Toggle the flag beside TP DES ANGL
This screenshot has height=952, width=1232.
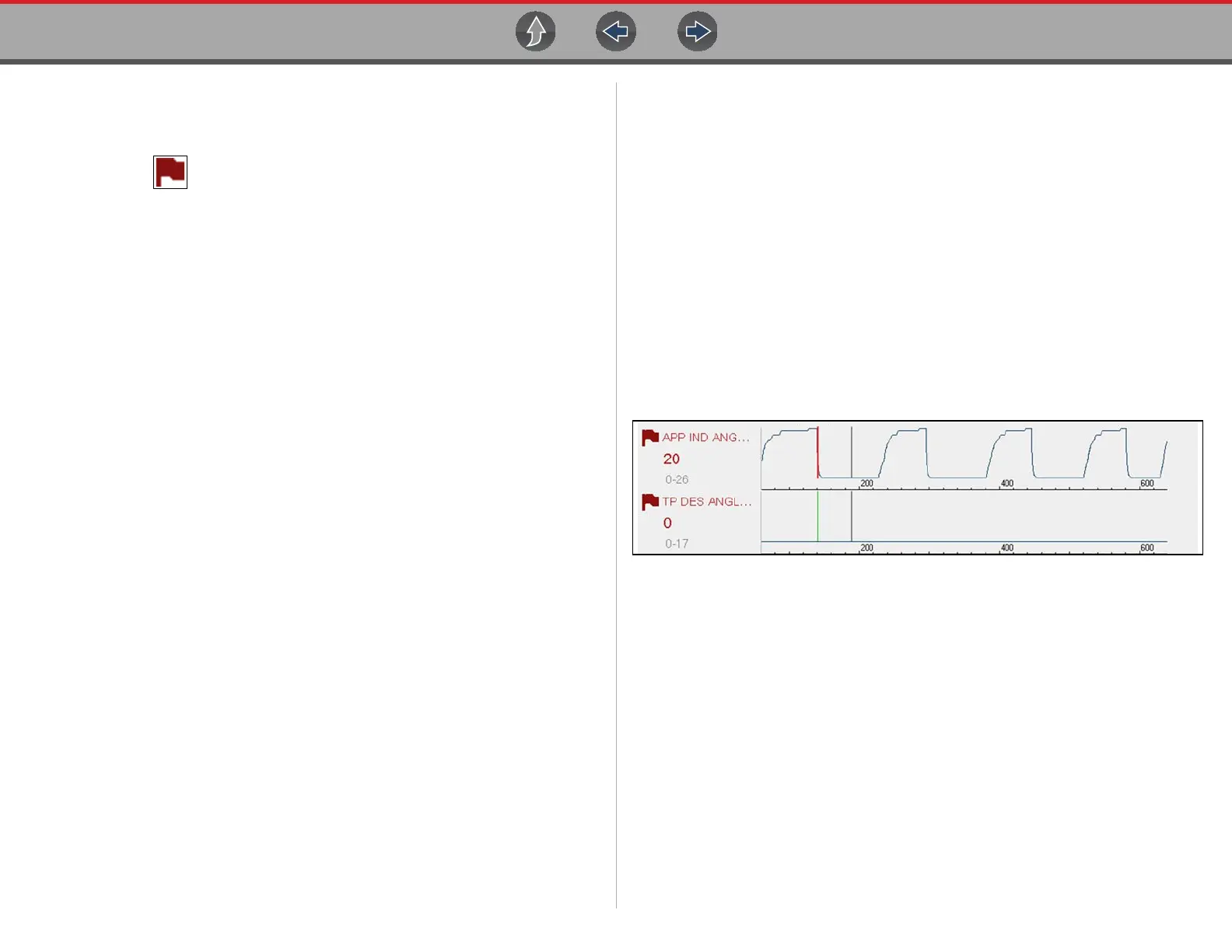pyautogui.click(x=650, y=502)
